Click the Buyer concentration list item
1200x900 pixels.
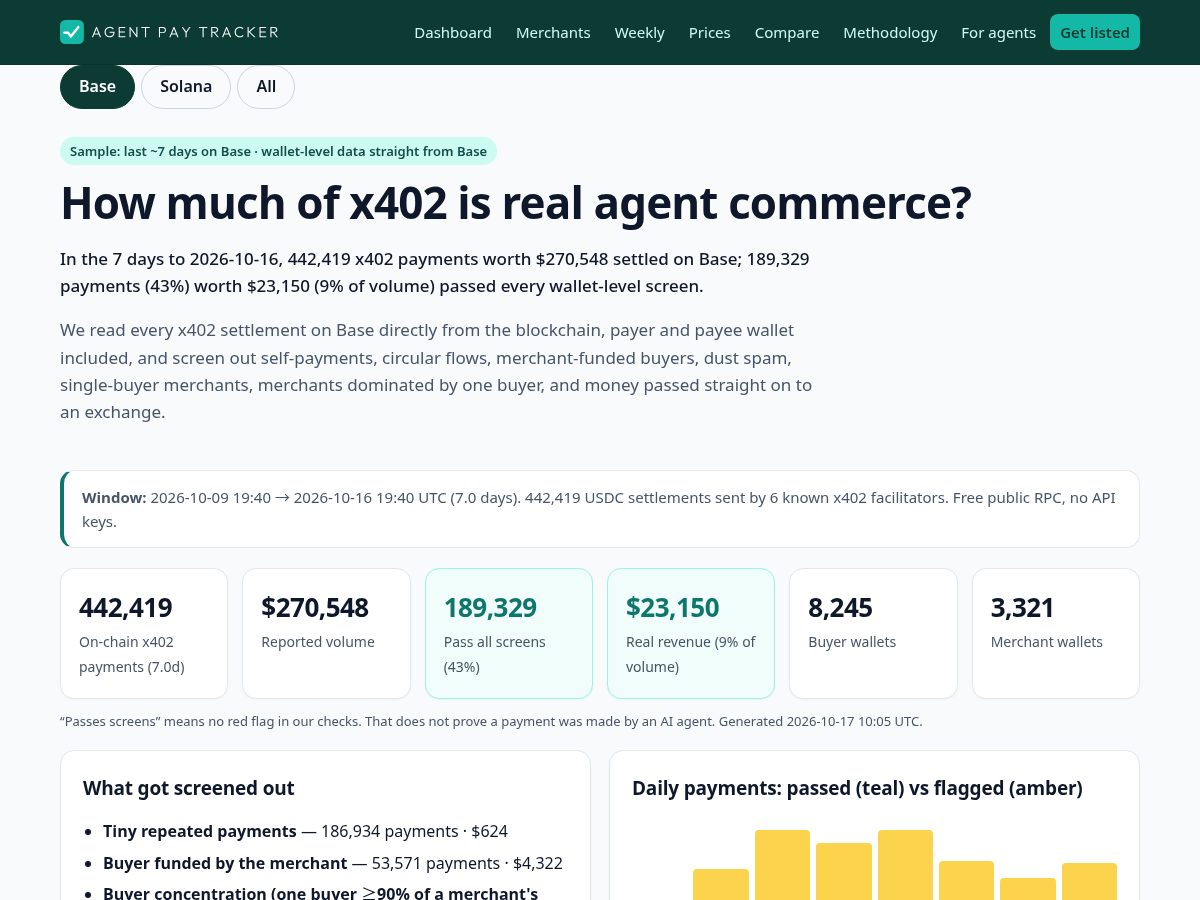click(320, 893)
